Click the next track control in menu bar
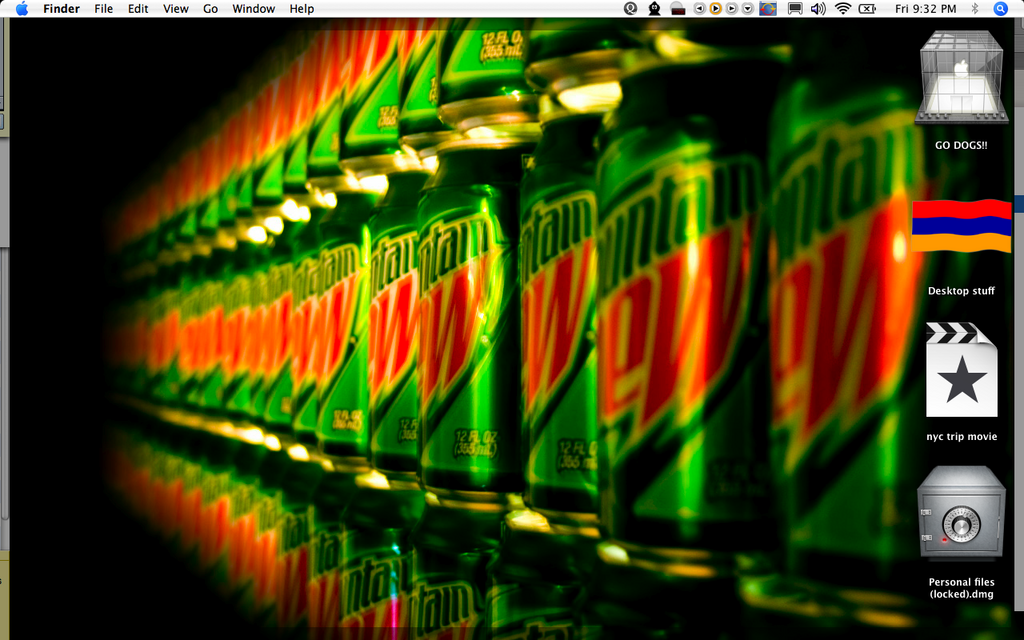The width and height of the screenshot is (1024, 640). coord(732,8)
